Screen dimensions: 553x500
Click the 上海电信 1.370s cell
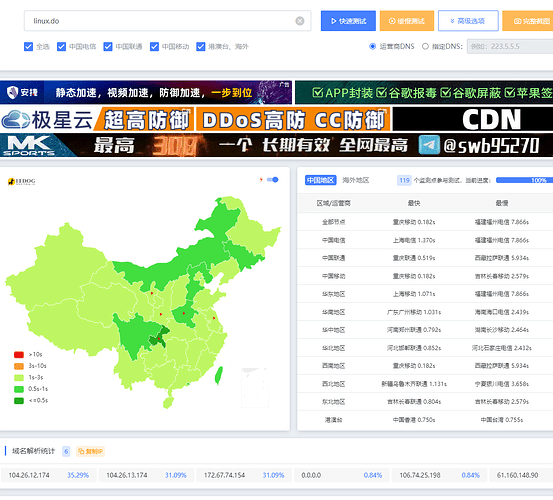(414, 240)
